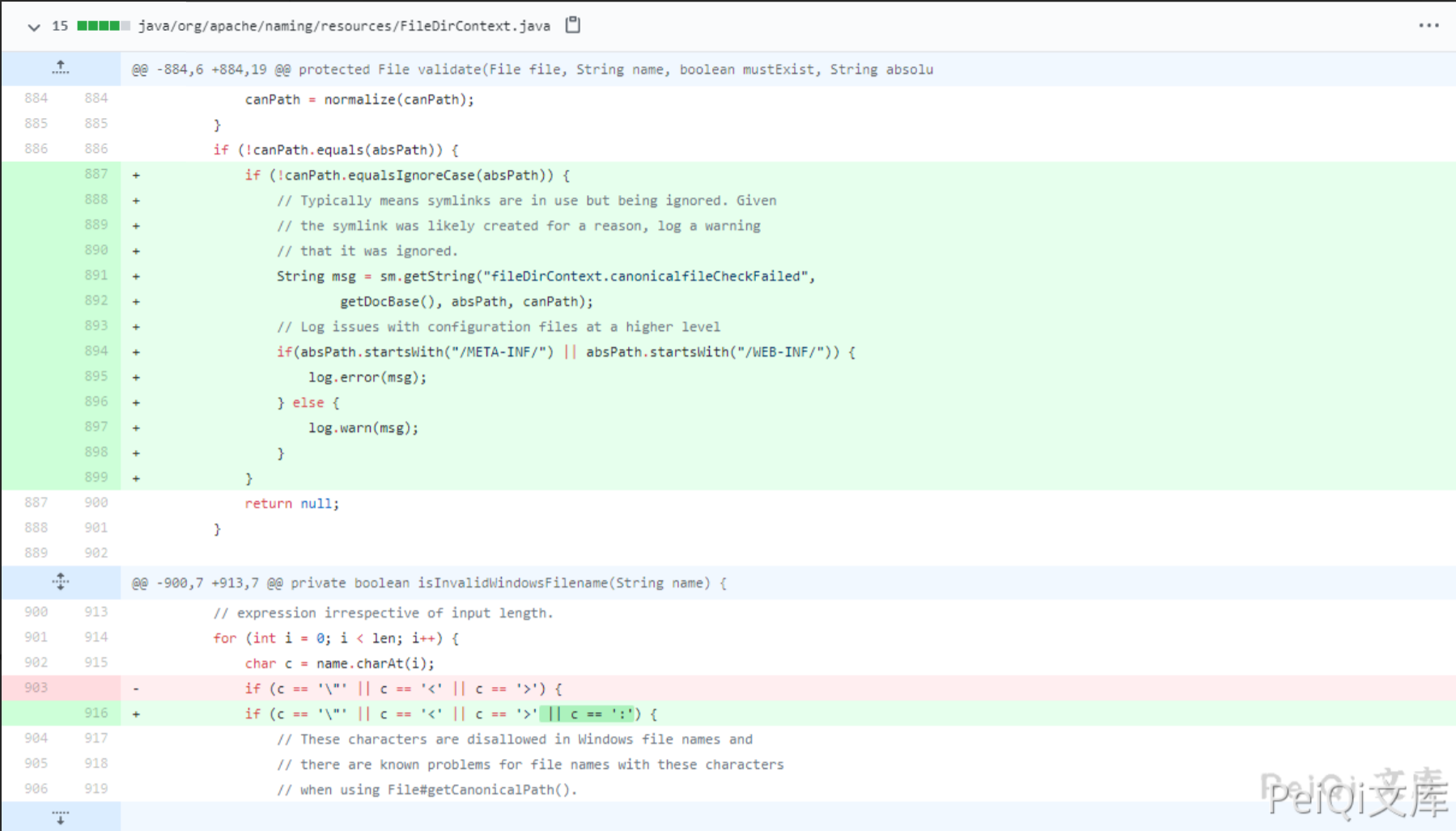Image resolution: width=1456 pixels, height=831 pixels.
Task: Open the three-dot file options menu
Action: (x=1428, y=26)
